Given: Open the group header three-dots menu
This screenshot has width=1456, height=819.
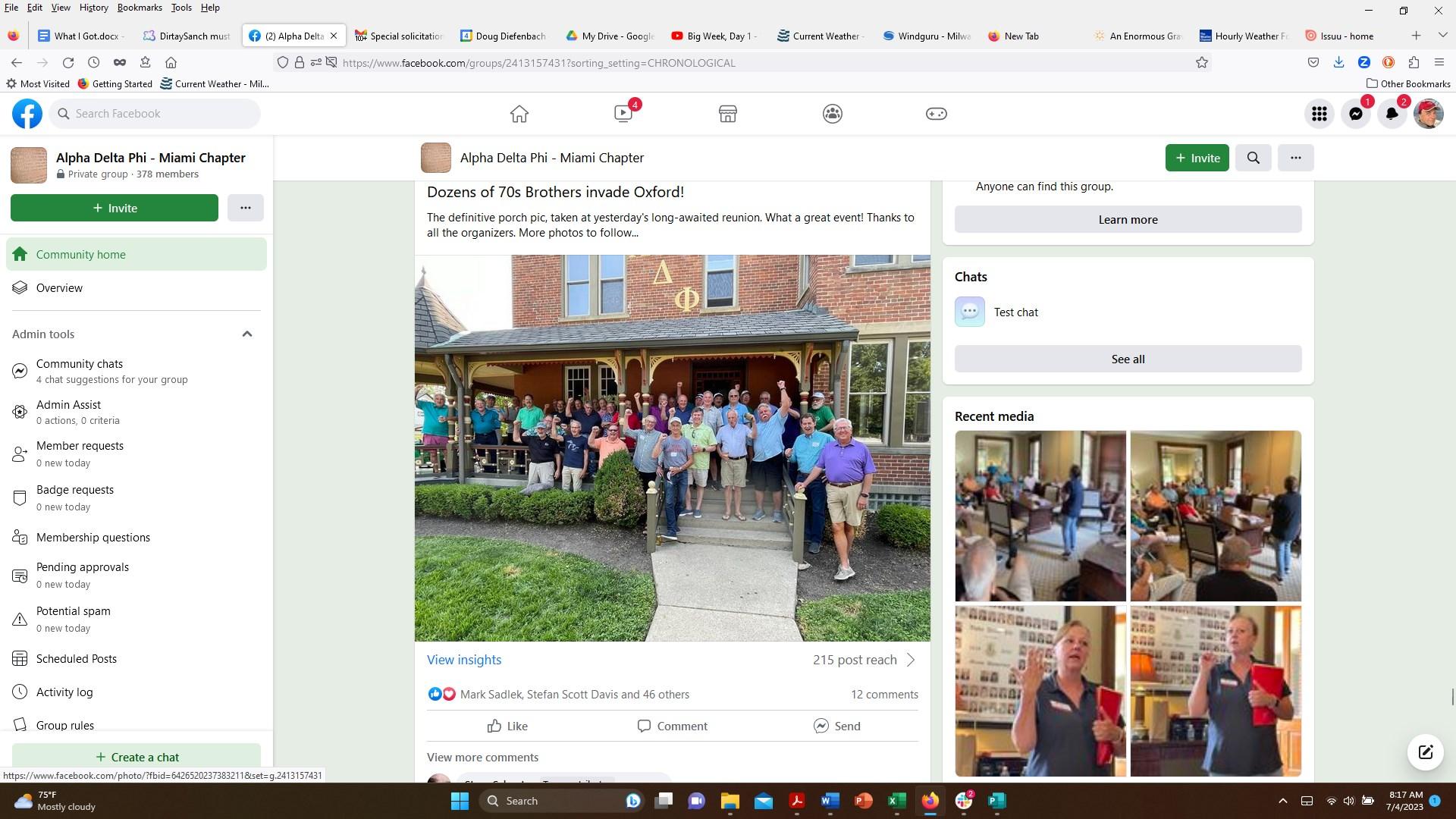Looking at the screenshot, I should pyautogui.click(x=1295, y=158).
